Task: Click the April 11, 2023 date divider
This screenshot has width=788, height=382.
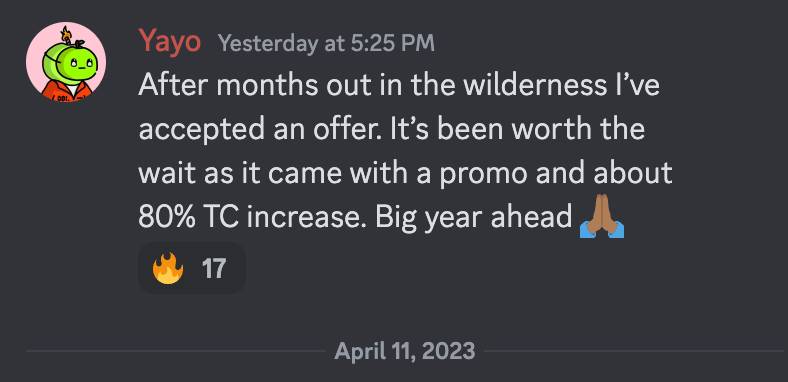Action: [405, 350]
